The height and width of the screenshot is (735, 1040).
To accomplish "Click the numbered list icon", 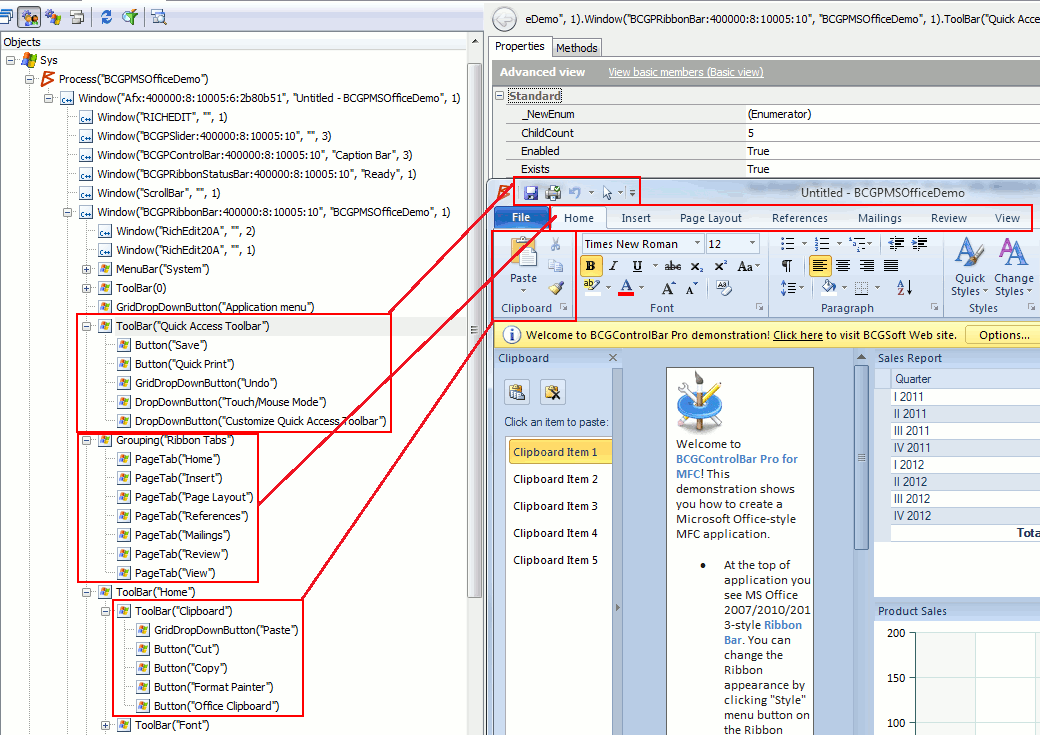I will click(x=822, y=244).
